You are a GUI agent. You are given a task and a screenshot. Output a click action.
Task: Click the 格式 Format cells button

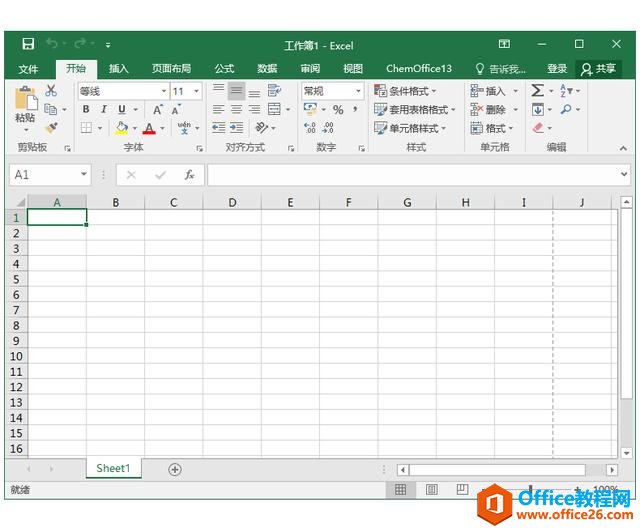[x=491, y=128]
